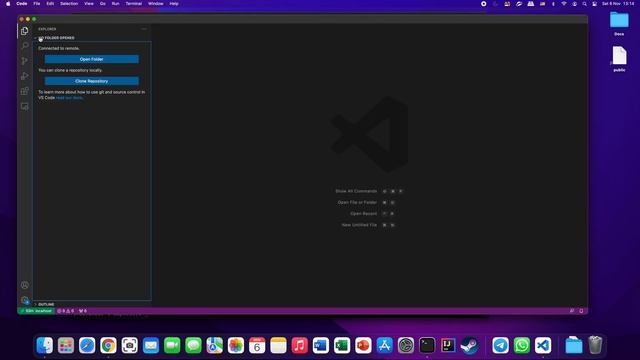Open the Apple menu
640x360 pixels.
[x=8, y=4]
